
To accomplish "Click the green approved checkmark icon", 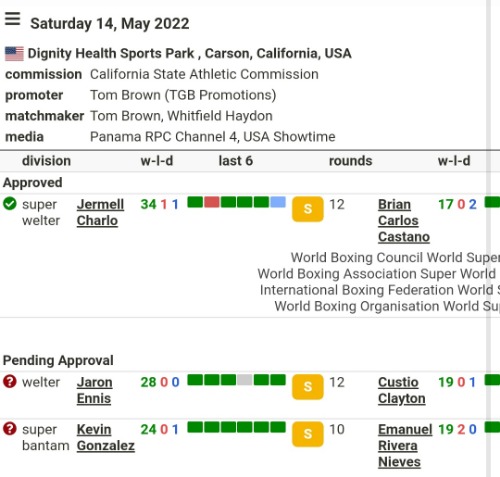I will tap(10, 204).
